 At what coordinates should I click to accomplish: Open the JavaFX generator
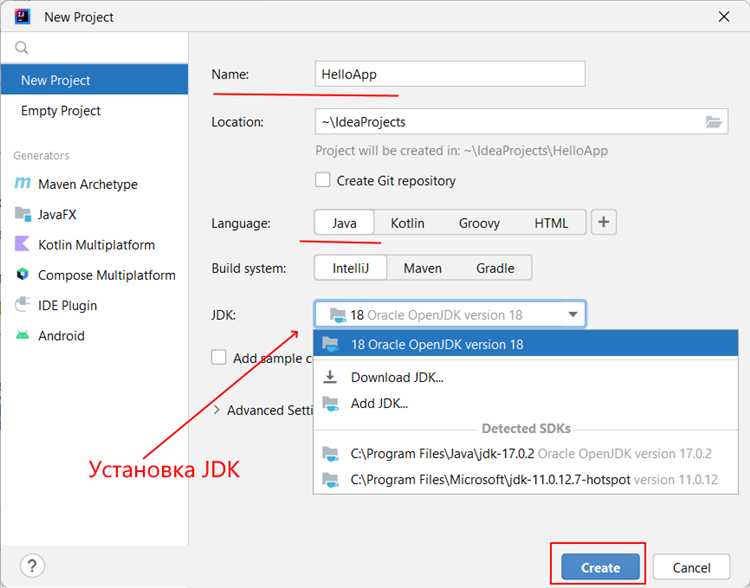tap(95, 214)
